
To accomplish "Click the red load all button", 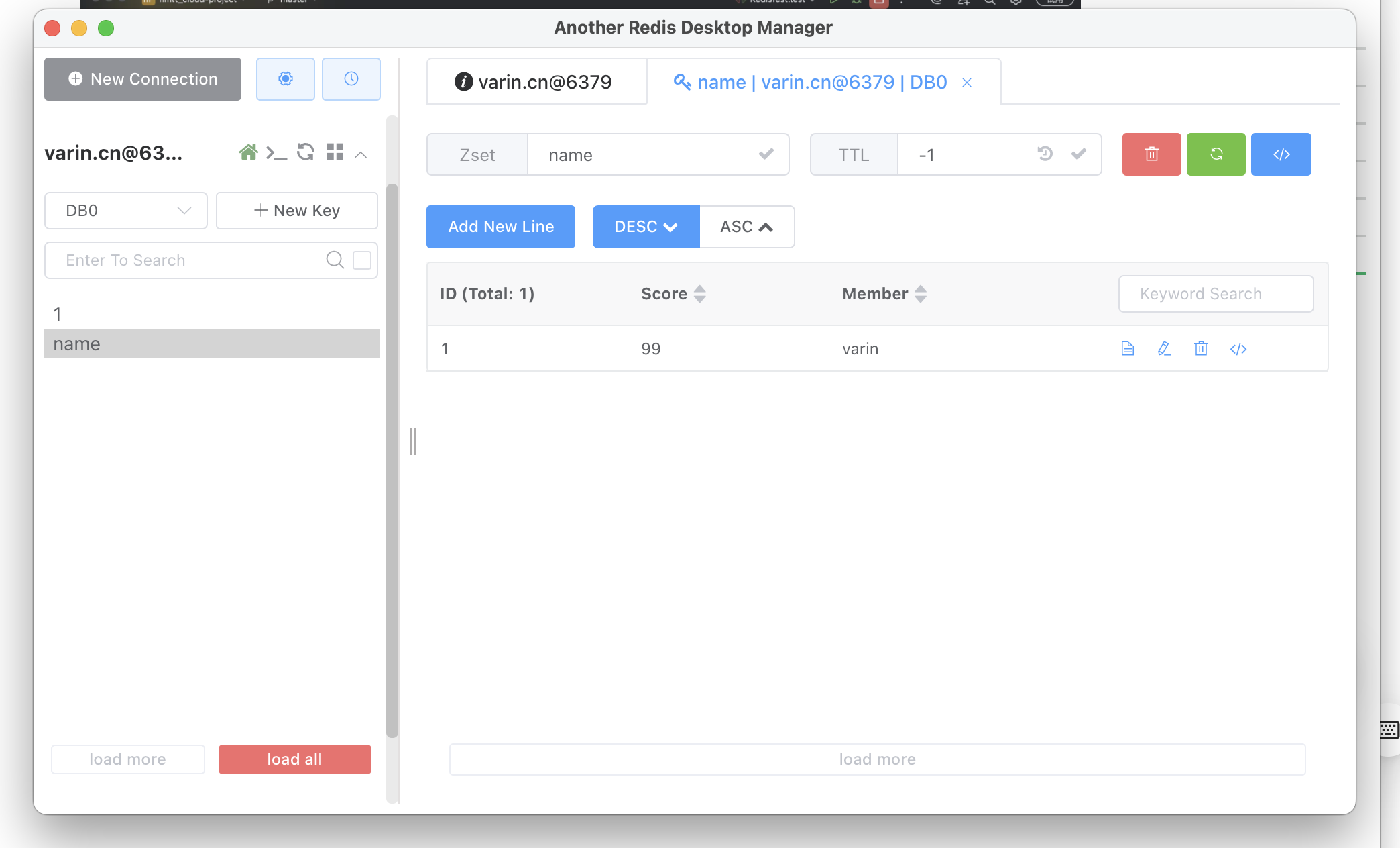I will coord(295,759).
